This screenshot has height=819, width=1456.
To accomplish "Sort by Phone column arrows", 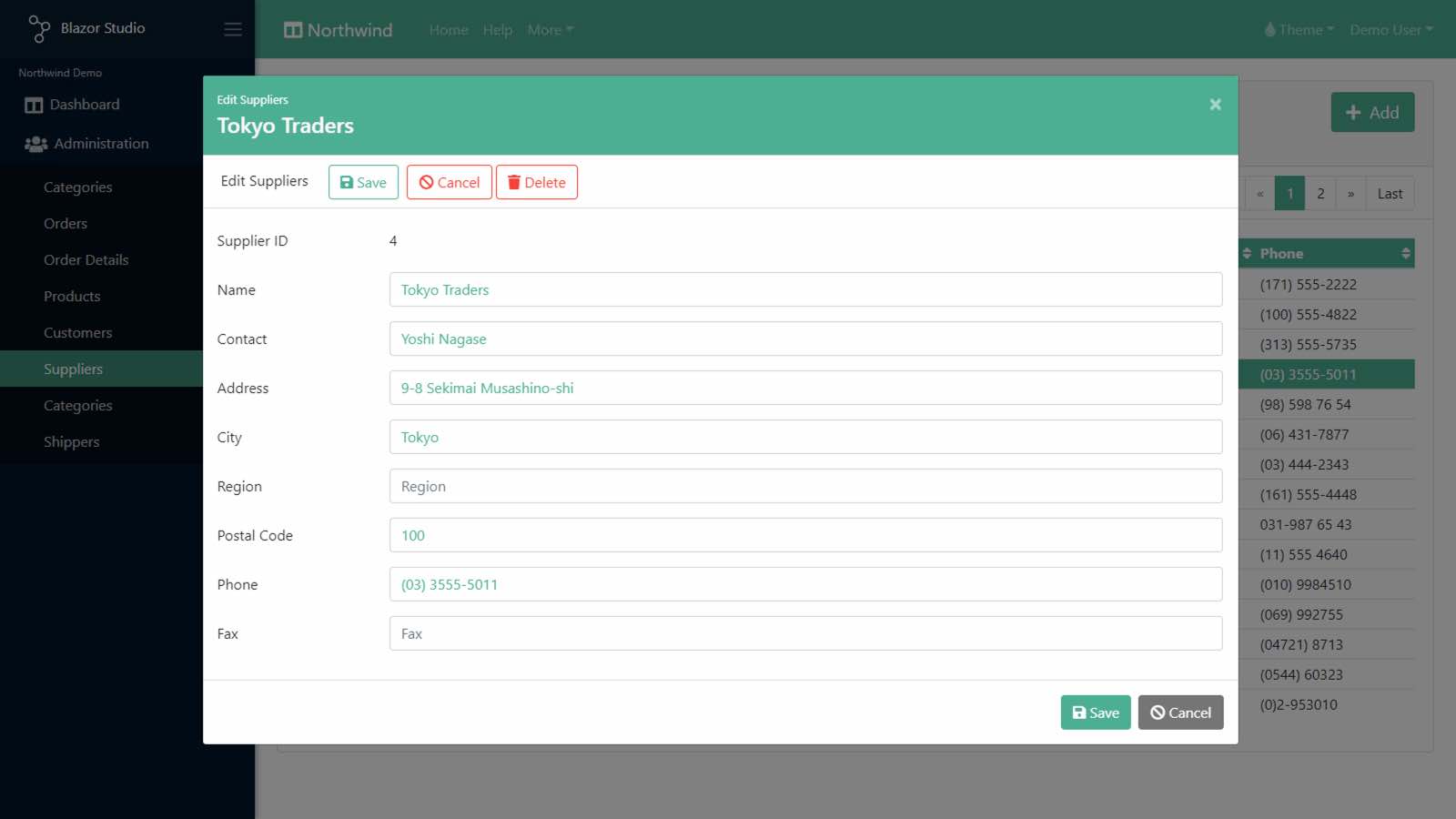I will (1405, 254).
